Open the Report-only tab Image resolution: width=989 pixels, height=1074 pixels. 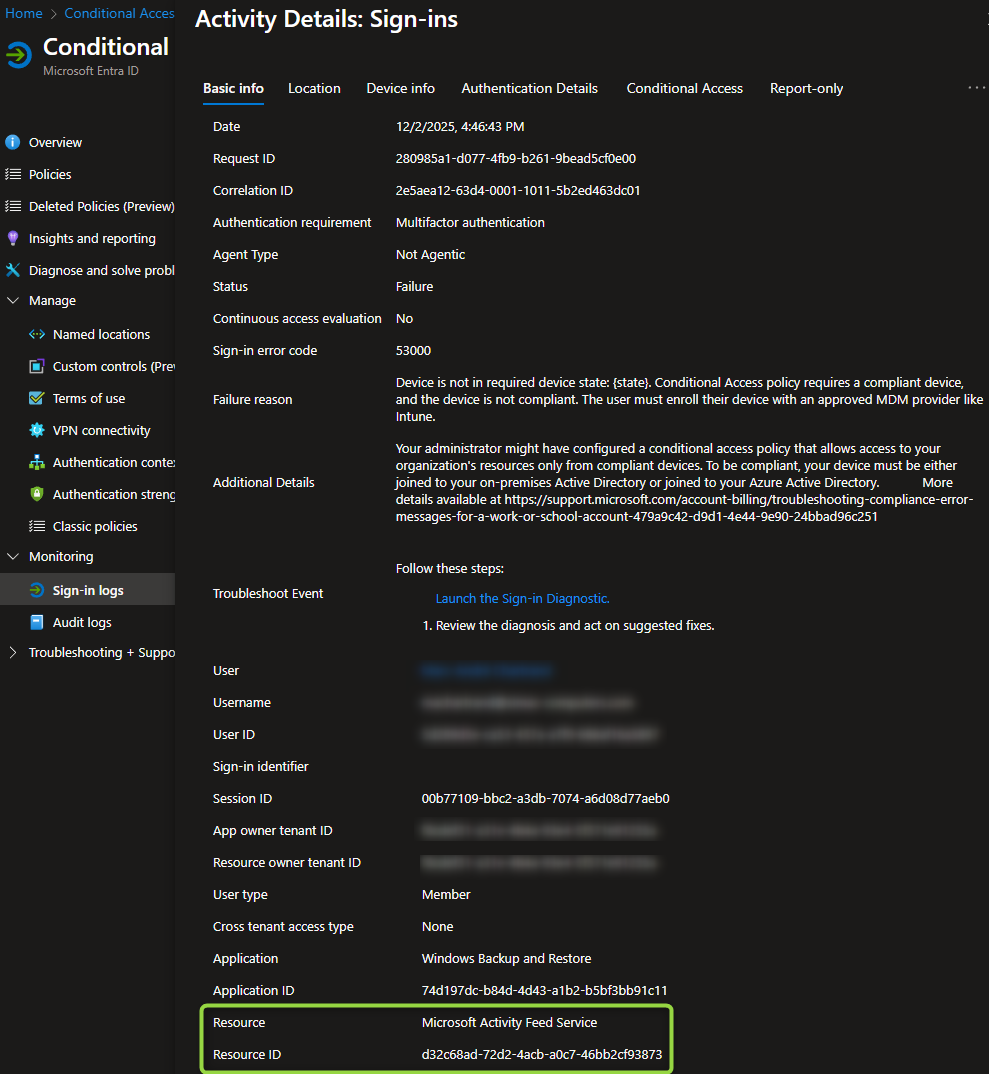[x=806, y=88]
